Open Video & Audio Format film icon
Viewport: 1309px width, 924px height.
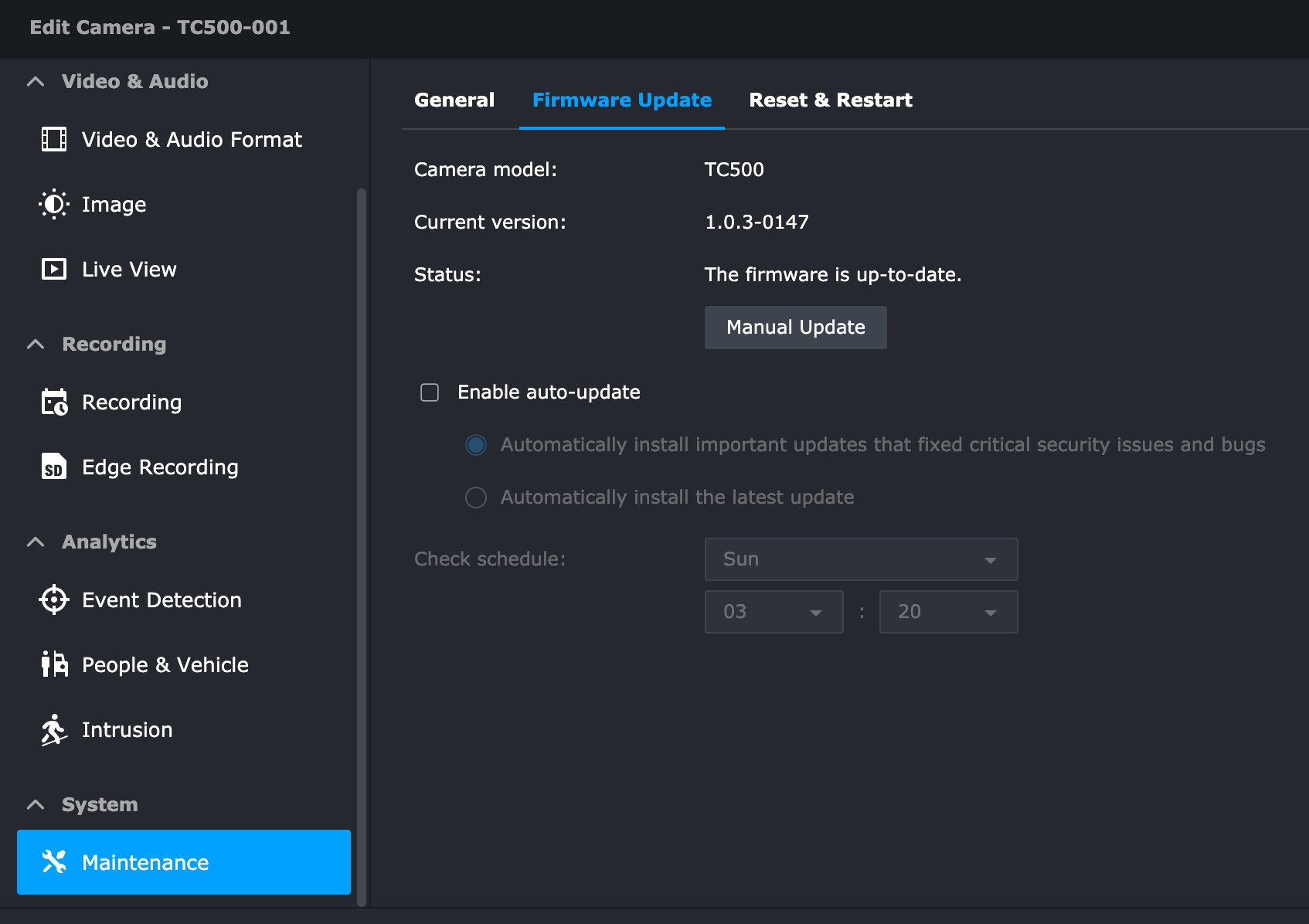(x=53, y=140)
